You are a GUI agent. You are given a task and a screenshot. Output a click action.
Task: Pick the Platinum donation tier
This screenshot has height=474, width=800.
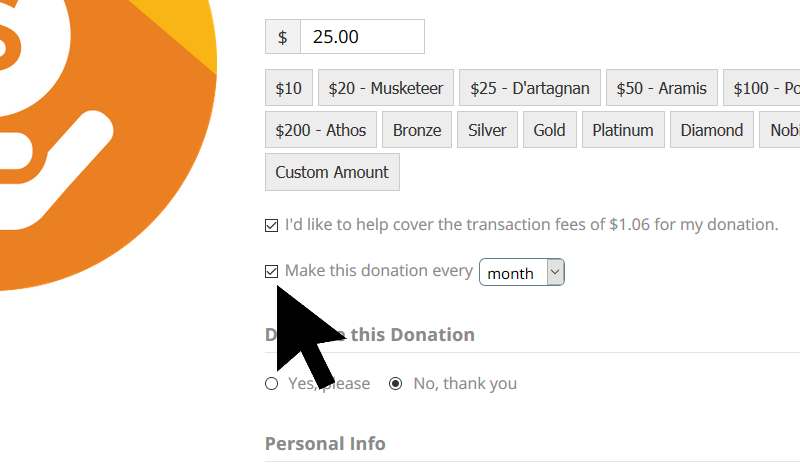[x=623, y=130]
